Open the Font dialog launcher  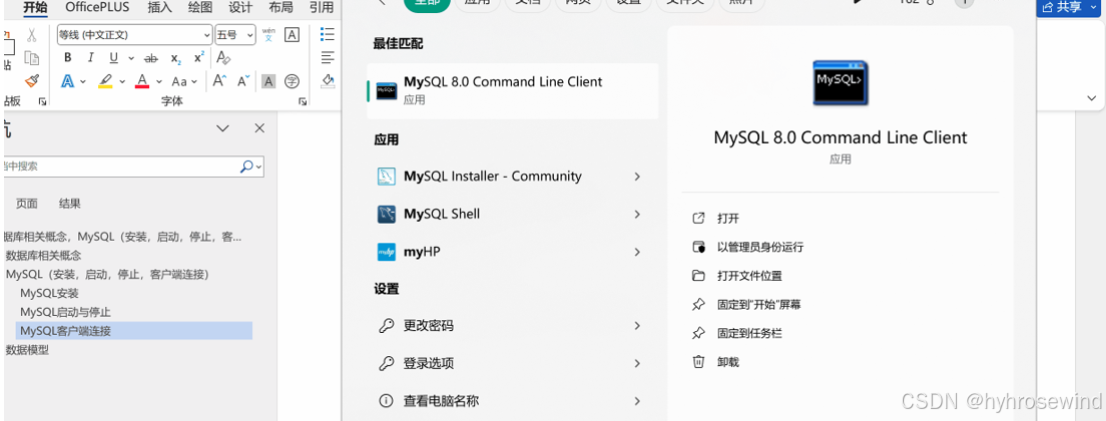coord(303,102)
